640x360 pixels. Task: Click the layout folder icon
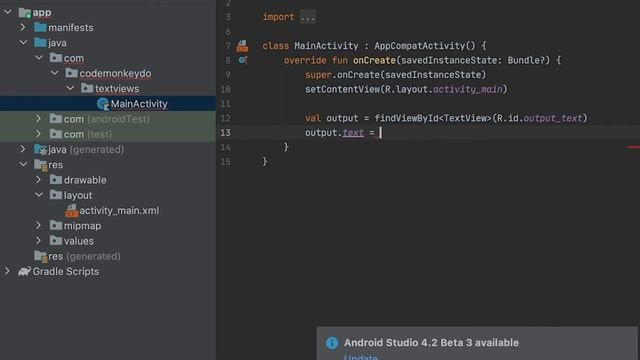click(56, 195)
